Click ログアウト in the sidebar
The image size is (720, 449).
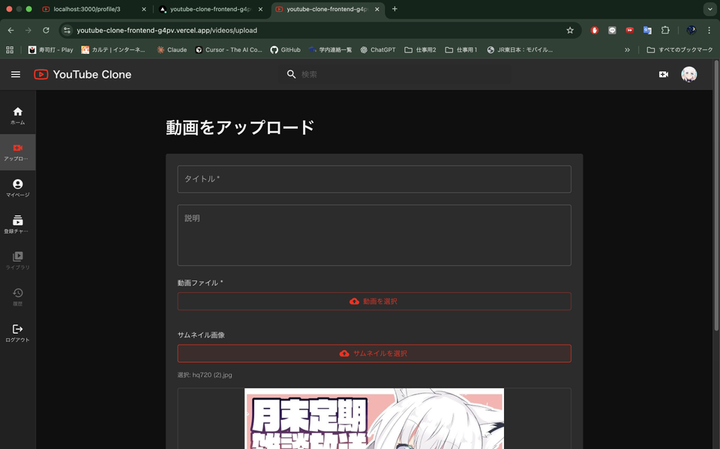click(x=17, y=334)
